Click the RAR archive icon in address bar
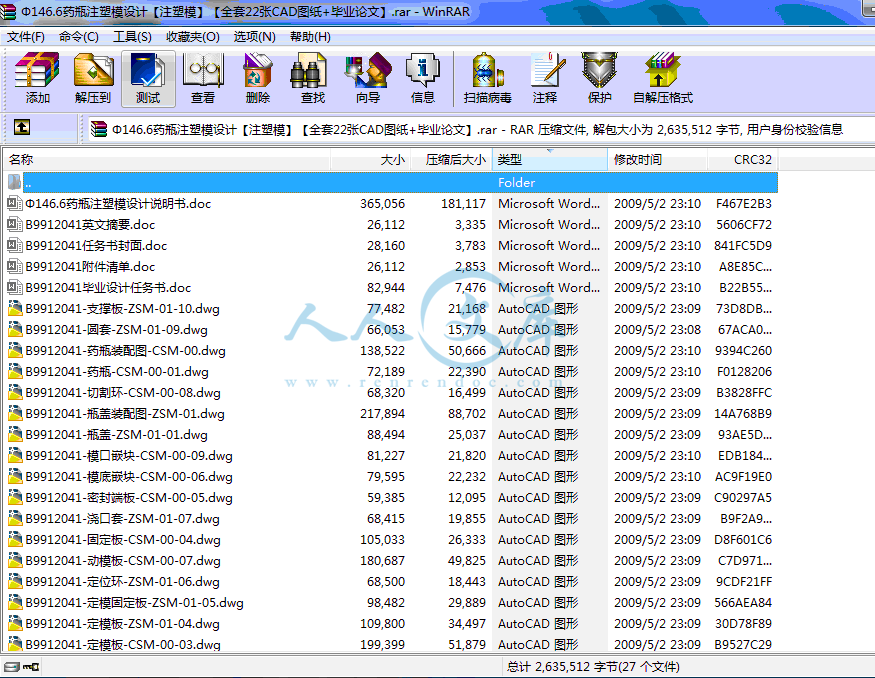This screenshot has height=678, width=875. [x=99, y=129]
